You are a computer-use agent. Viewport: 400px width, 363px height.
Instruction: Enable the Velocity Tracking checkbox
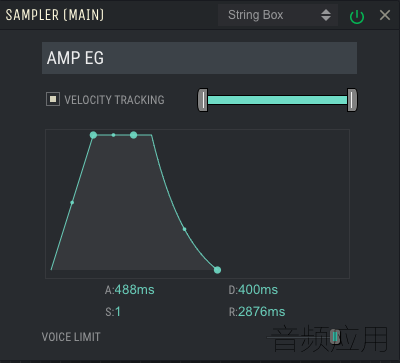point(53,99)
